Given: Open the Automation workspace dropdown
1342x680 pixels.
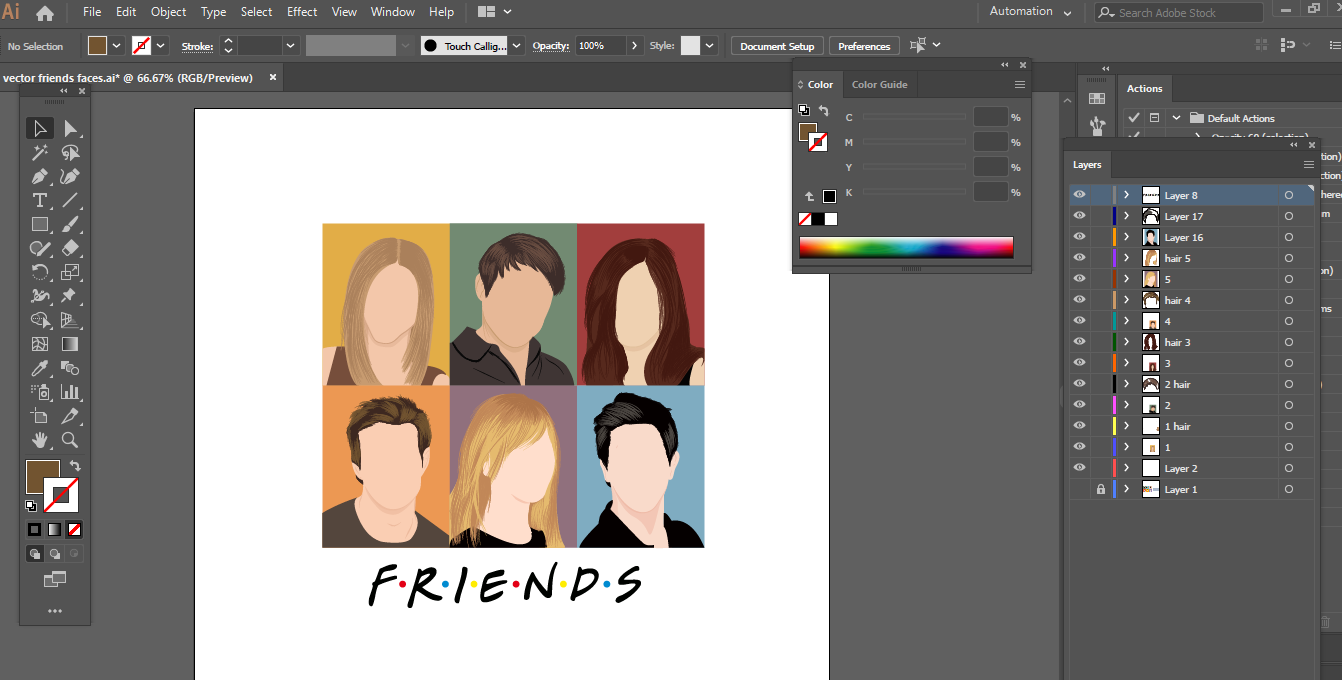Looking at the screenshot, I should click(1030, 12).
